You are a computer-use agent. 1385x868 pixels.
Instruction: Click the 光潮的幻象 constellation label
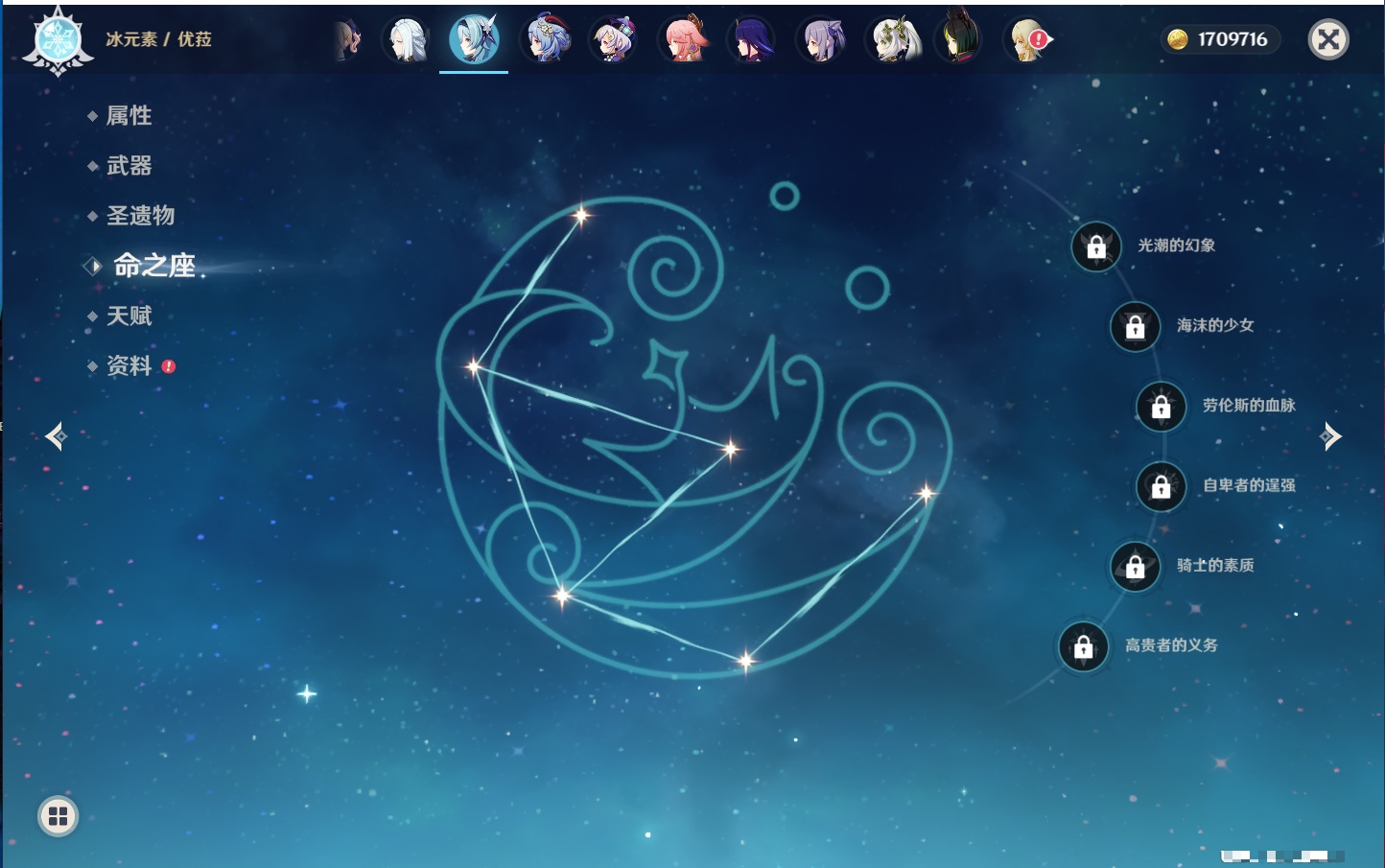(1176, 246)
